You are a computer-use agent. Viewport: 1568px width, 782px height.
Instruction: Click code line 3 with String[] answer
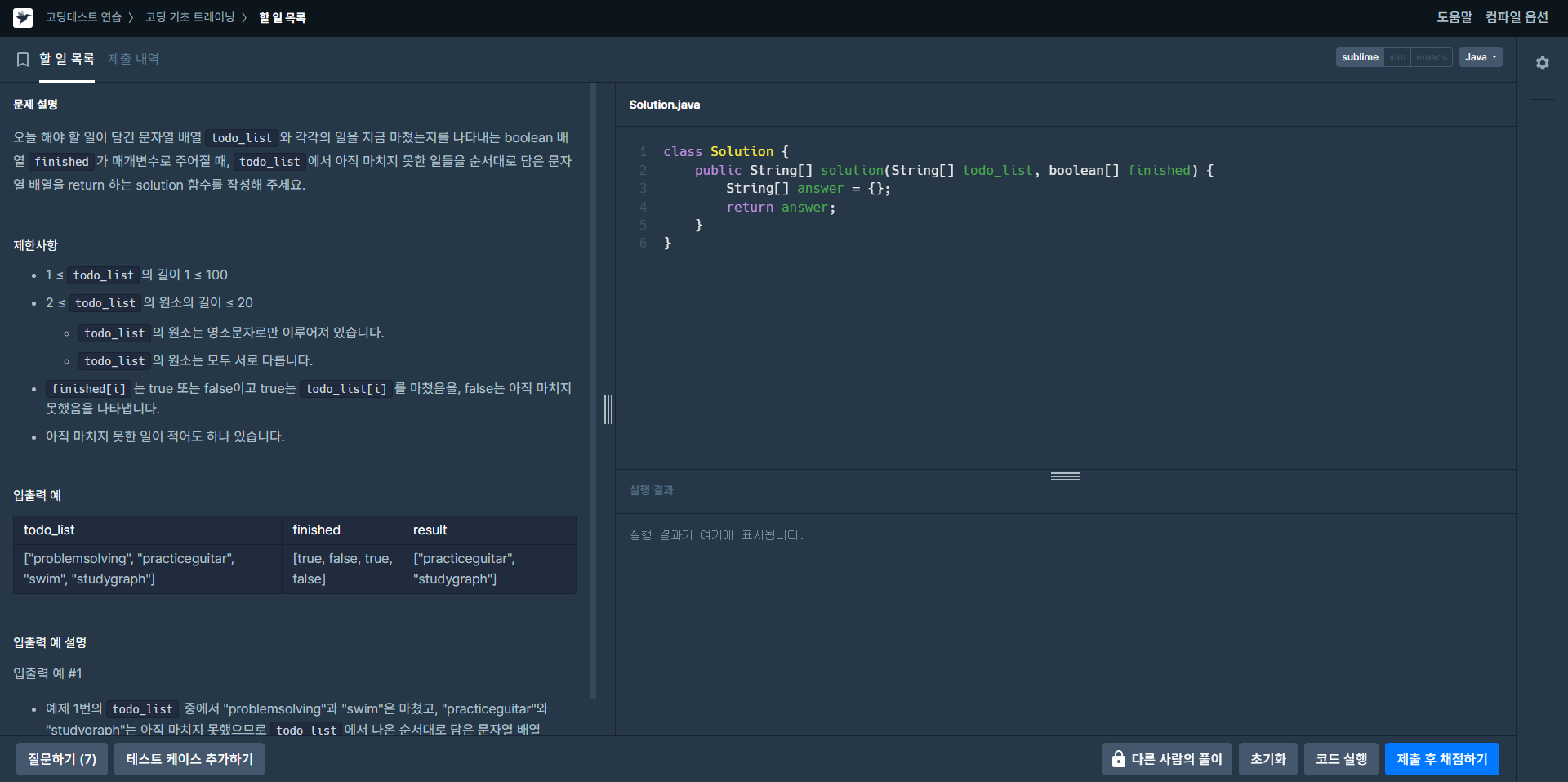tap(808, 189)
